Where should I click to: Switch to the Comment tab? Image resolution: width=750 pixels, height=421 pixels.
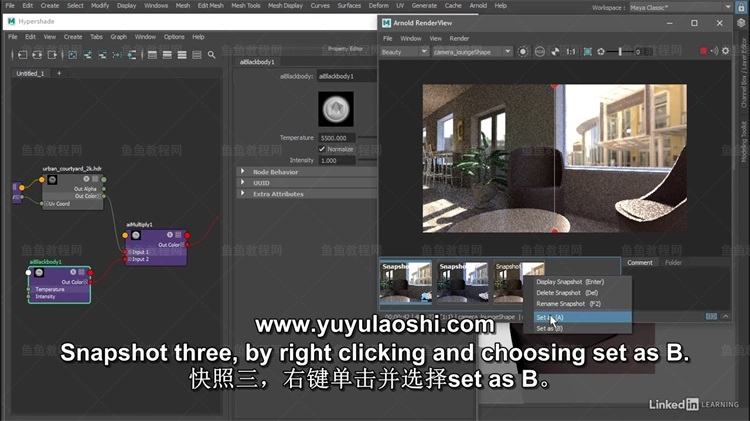tap(640, 263)
